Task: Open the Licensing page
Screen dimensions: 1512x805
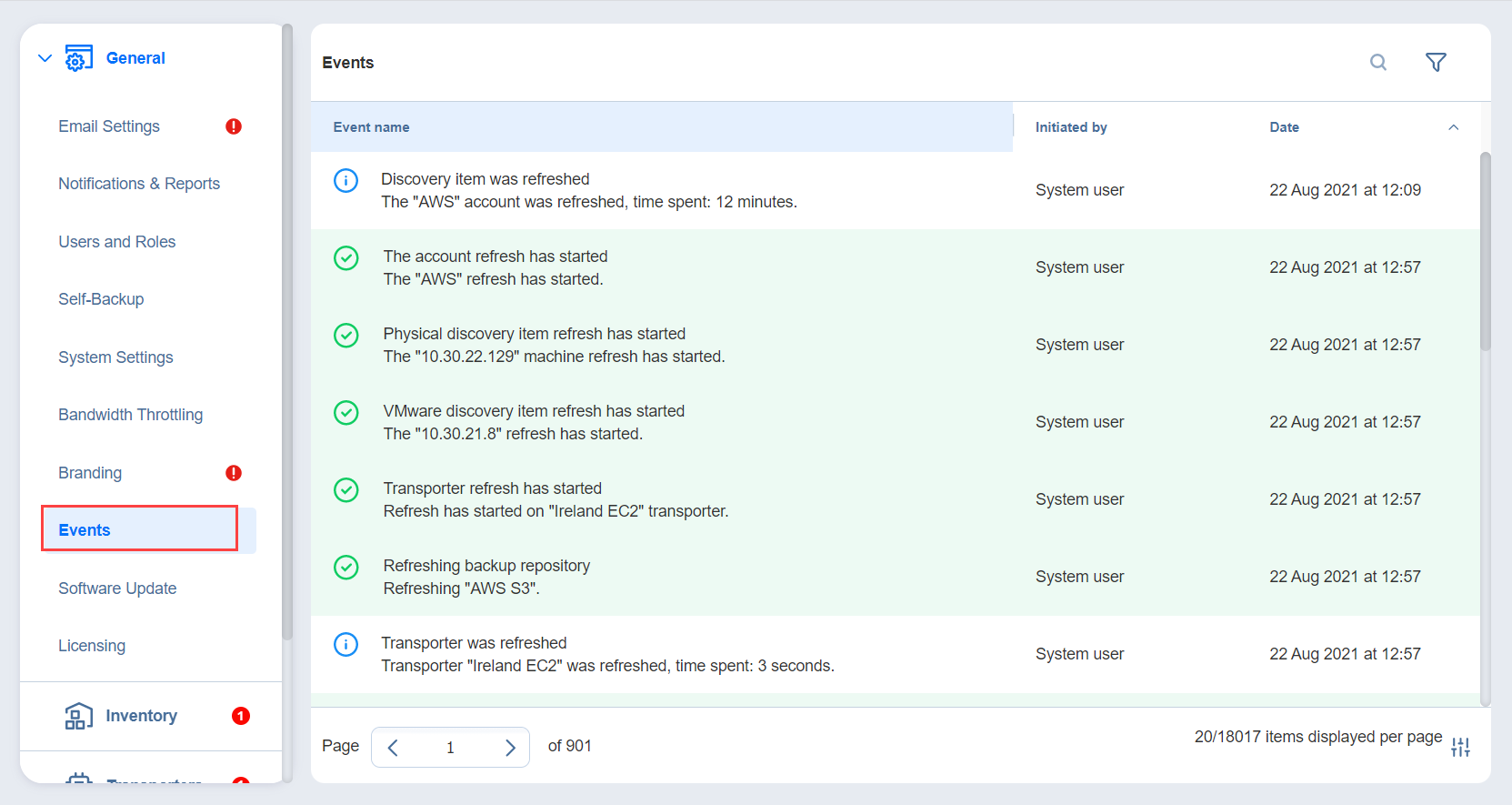Action: pyautogui.click(x=92, y=646)
